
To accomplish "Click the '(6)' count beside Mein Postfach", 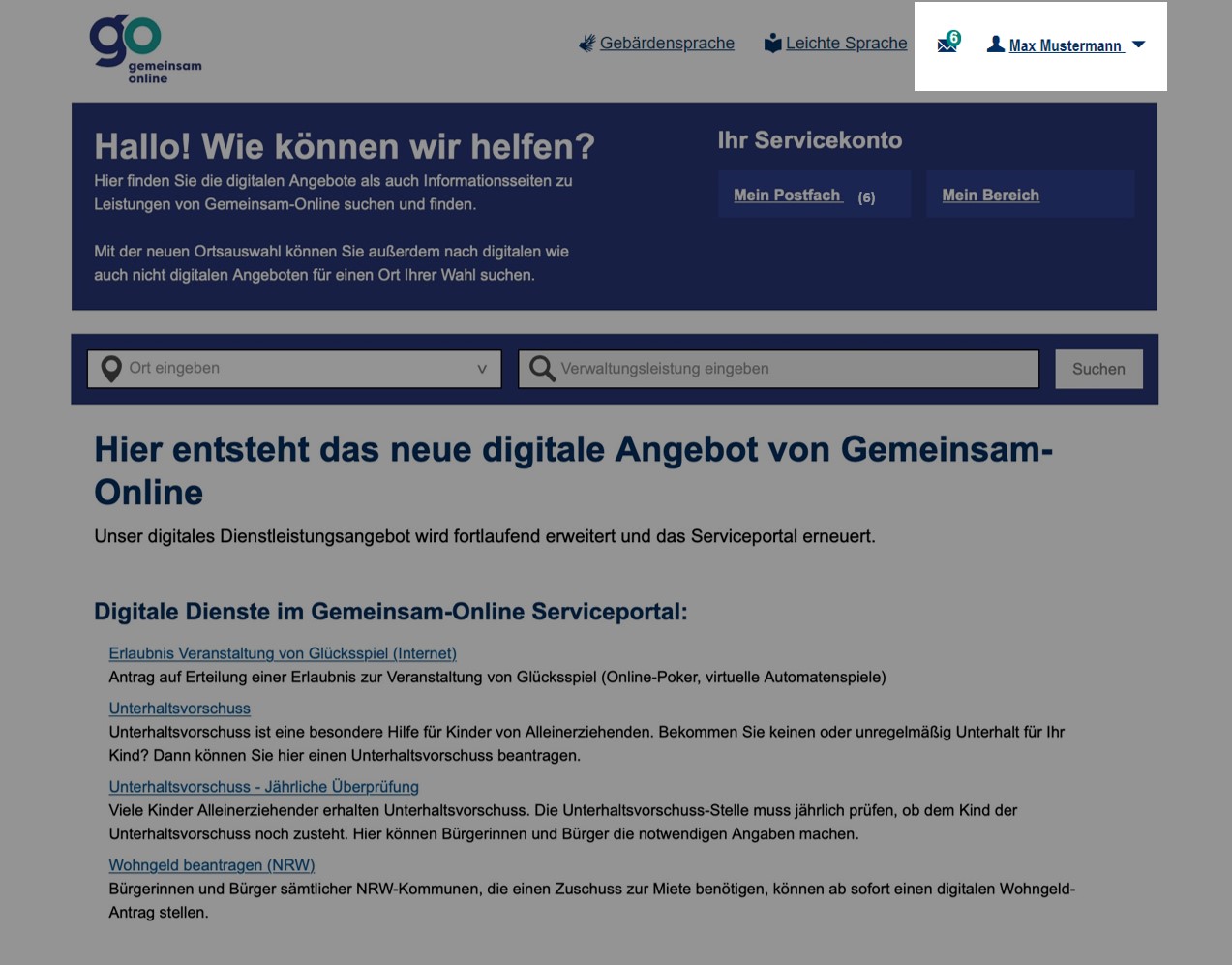I will pyautogui.click(x=866, y=197).
